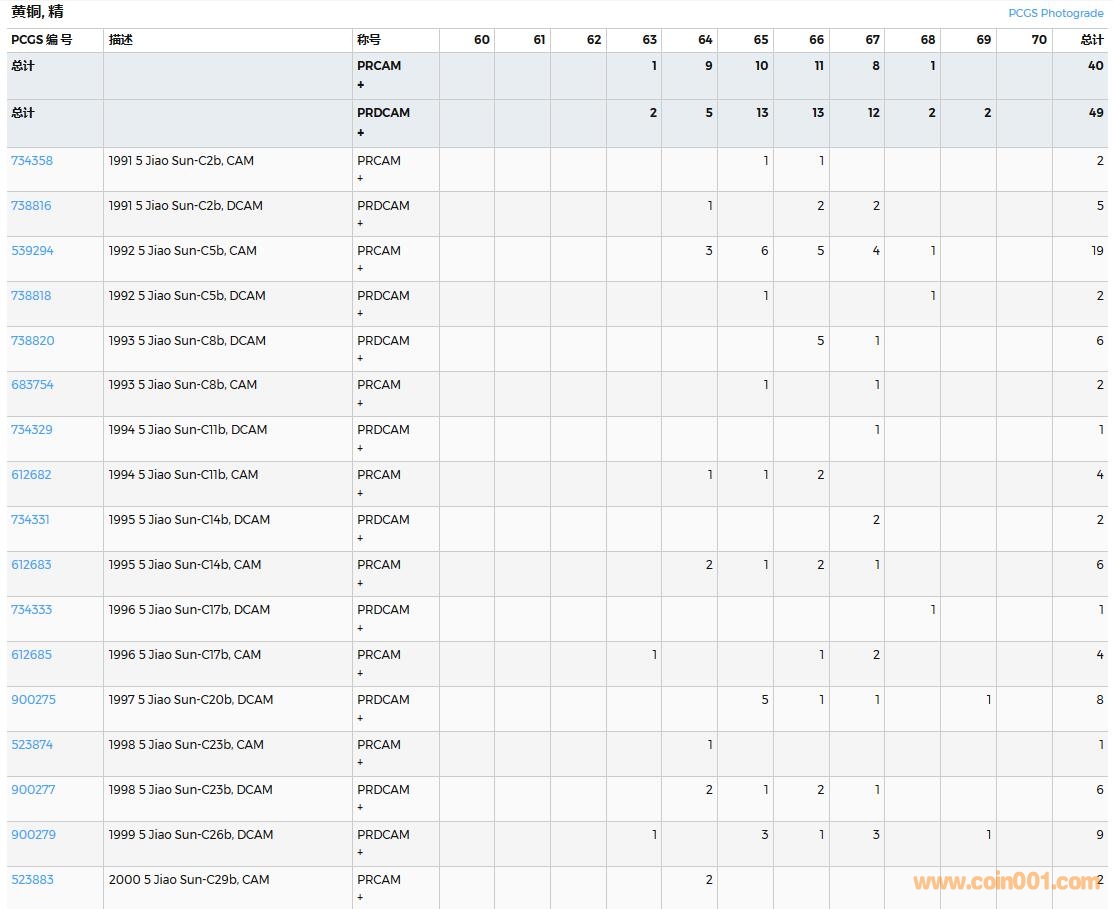Open coin number 900277
Viewport: 1113px width, 909px height.
(x=33, y=790)
